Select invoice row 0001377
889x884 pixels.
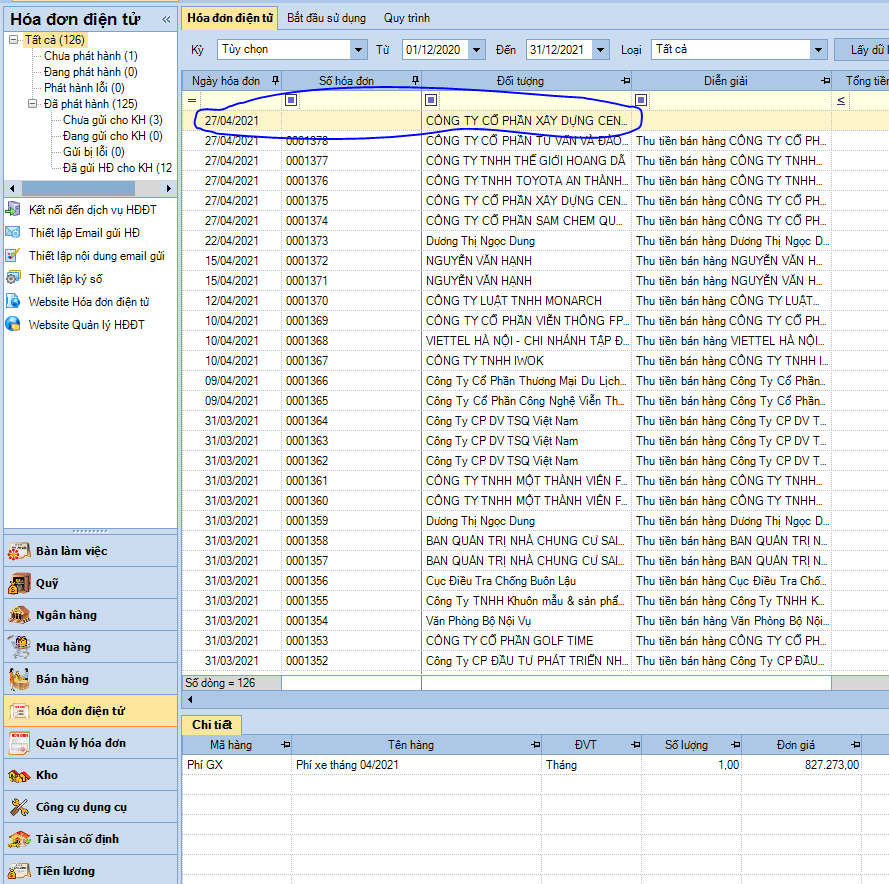click(535, 160)
